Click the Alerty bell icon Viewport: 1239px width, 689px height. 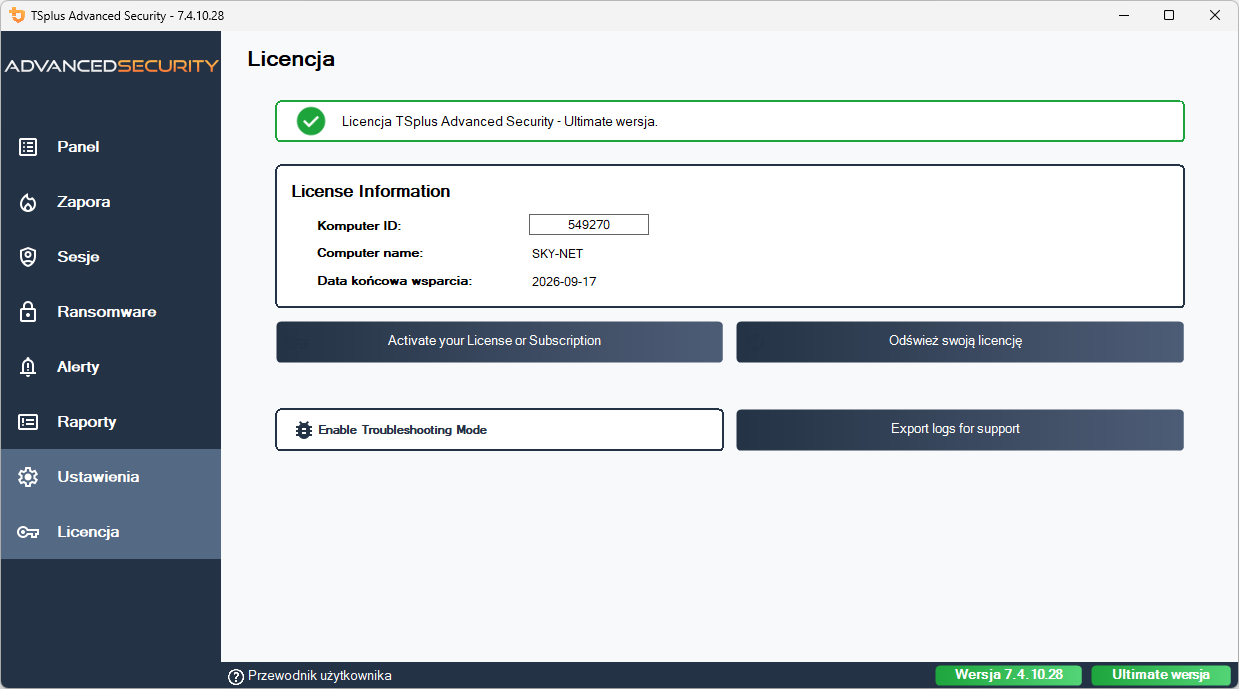point(28,367)
